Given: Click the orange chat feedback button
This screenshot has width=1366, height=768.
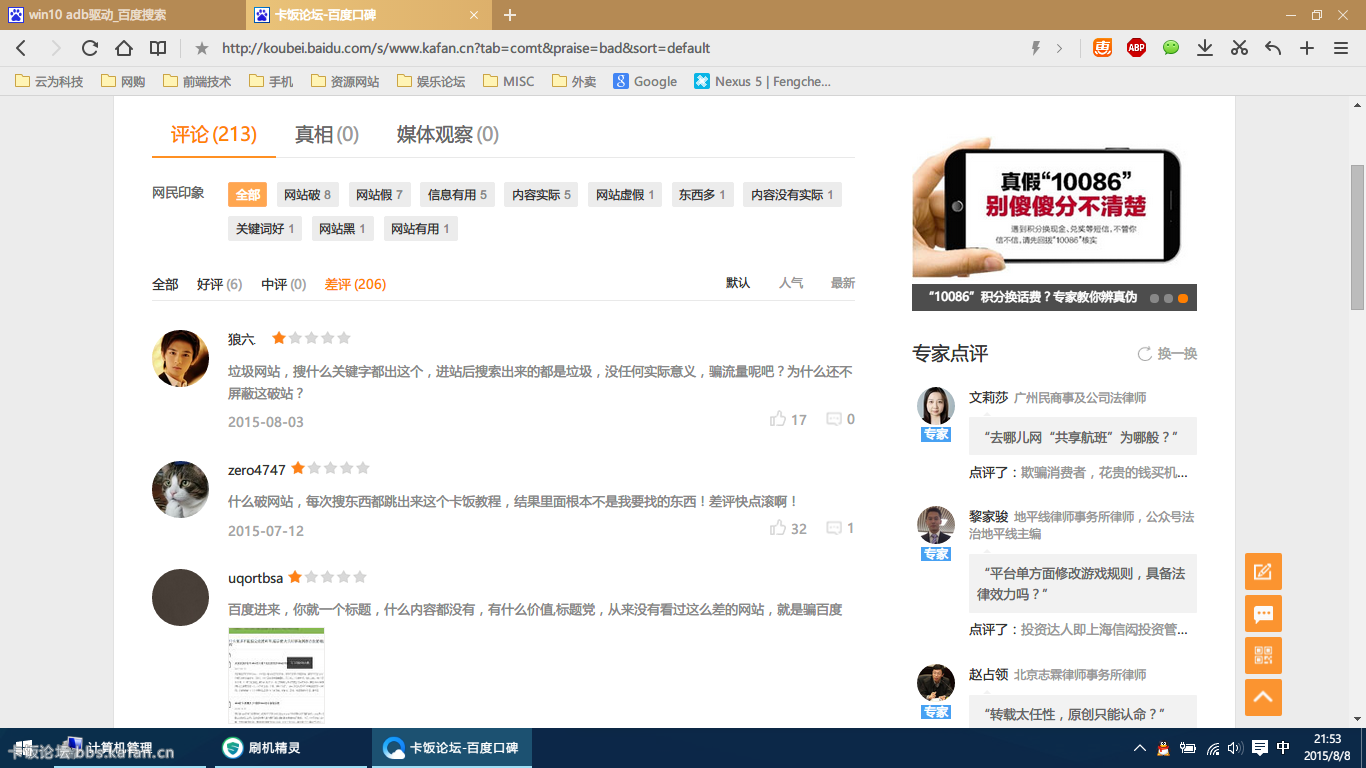Looking at the screenshot, I should [1263, 614].
